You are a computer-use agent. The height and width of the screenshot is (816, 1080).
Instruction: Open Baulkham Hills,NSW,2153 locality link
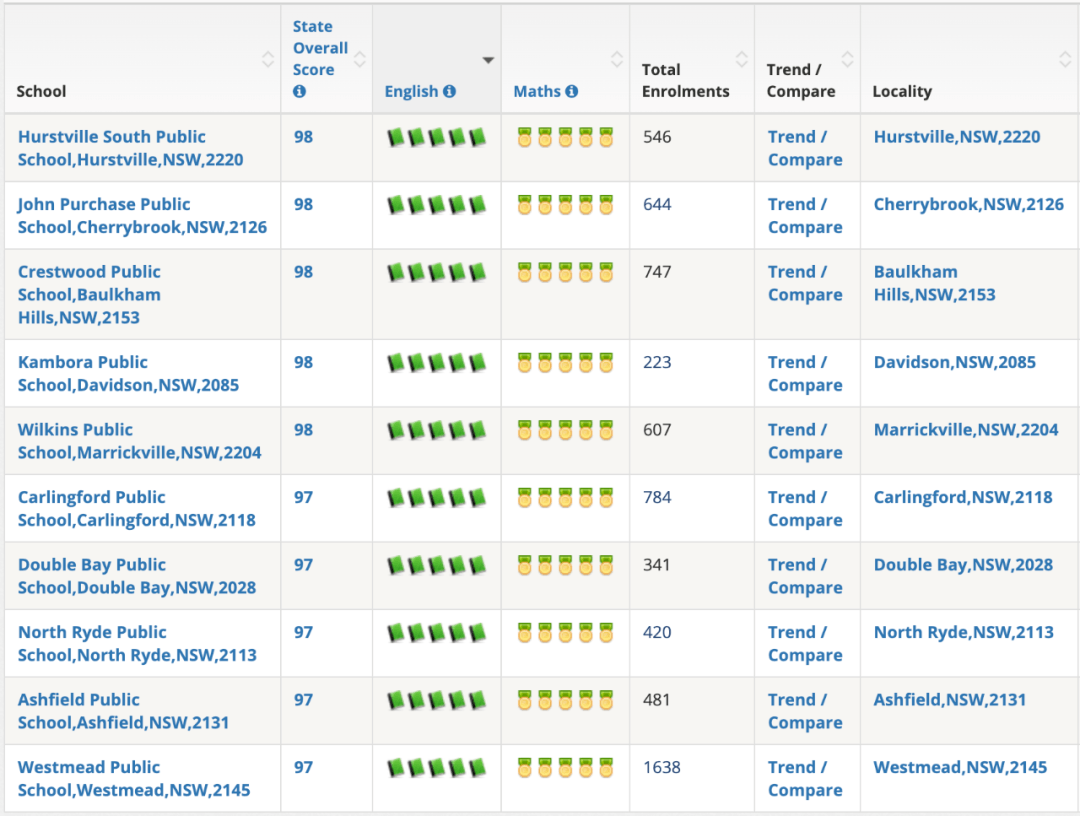point(935,283)
